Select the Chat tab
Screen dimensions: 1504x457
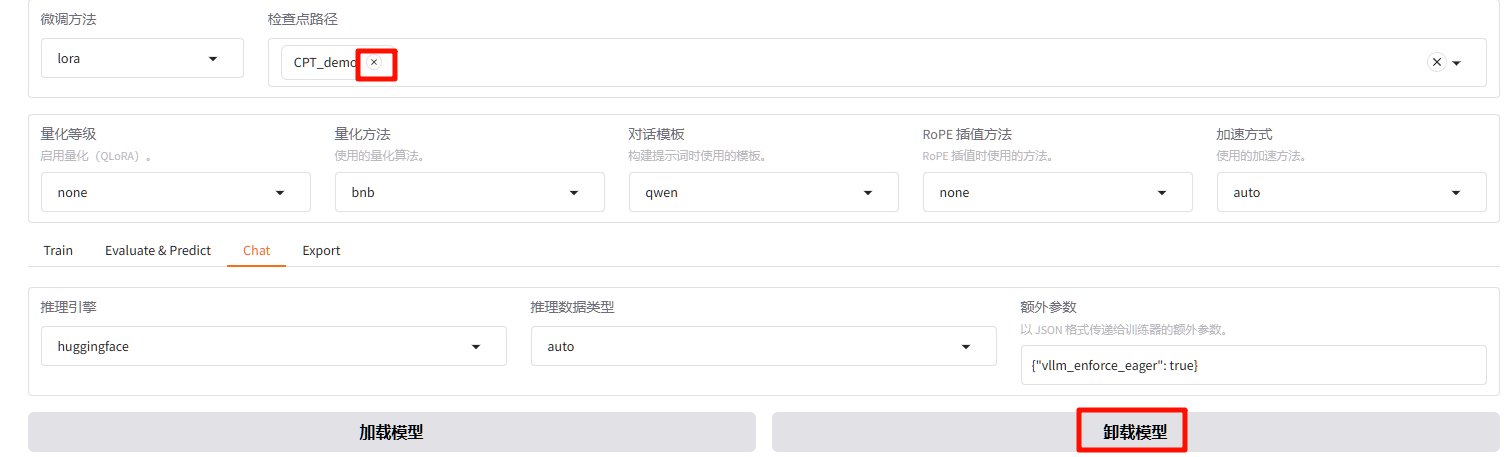257,251
